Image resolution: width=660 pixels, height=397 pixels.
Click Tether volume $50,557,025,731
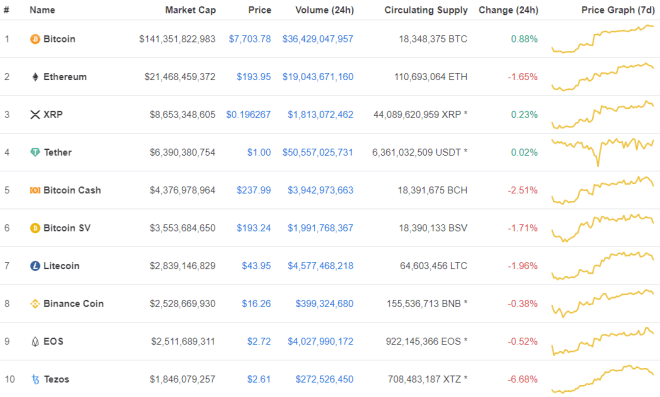[x=318, y=152]
